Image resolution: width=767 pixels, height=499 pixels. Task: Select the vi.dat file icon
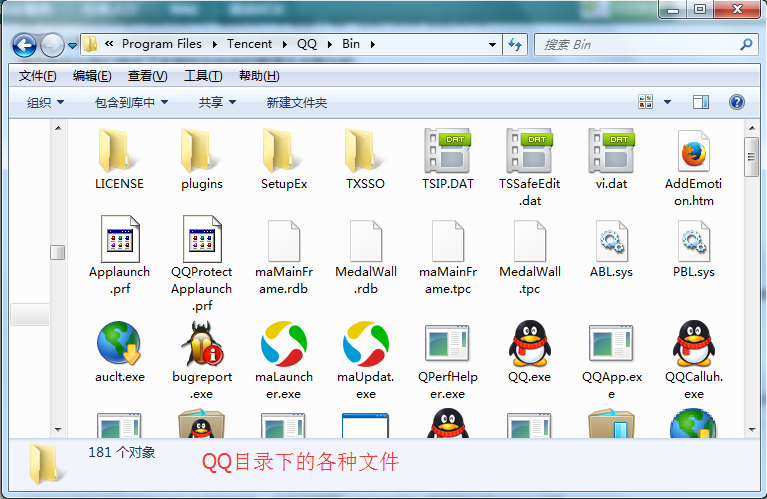611,151
